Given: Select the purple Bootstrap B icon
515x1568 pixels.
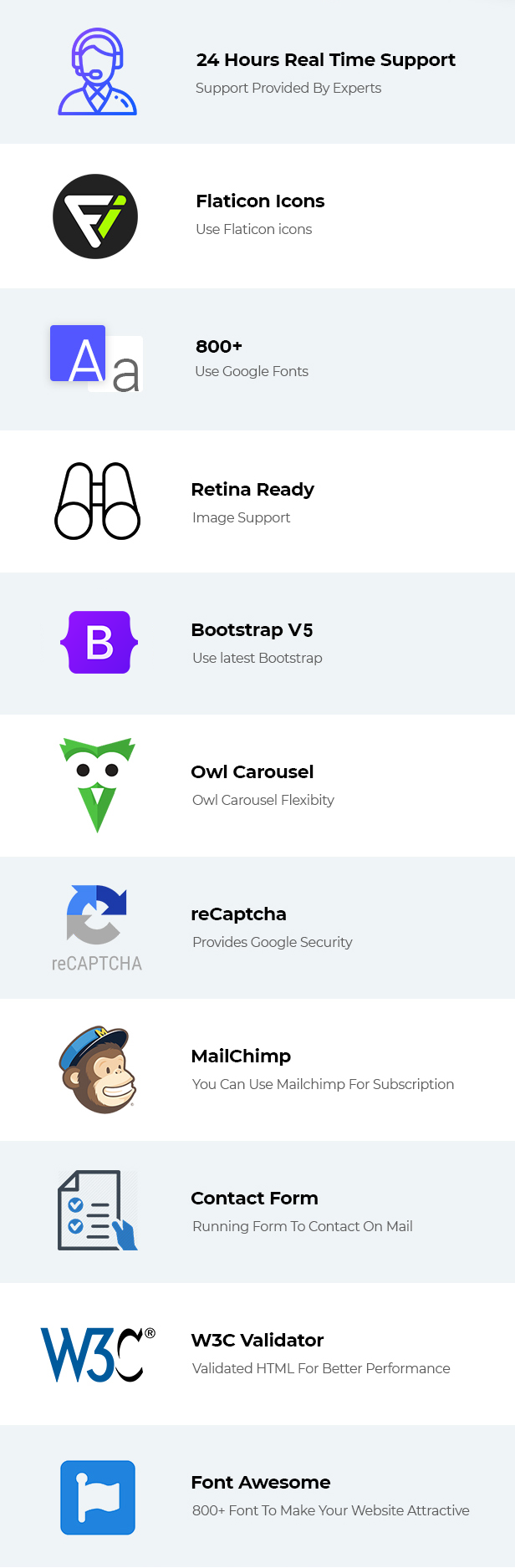Looking at the screenshot, I should click(x=99, y=642).
